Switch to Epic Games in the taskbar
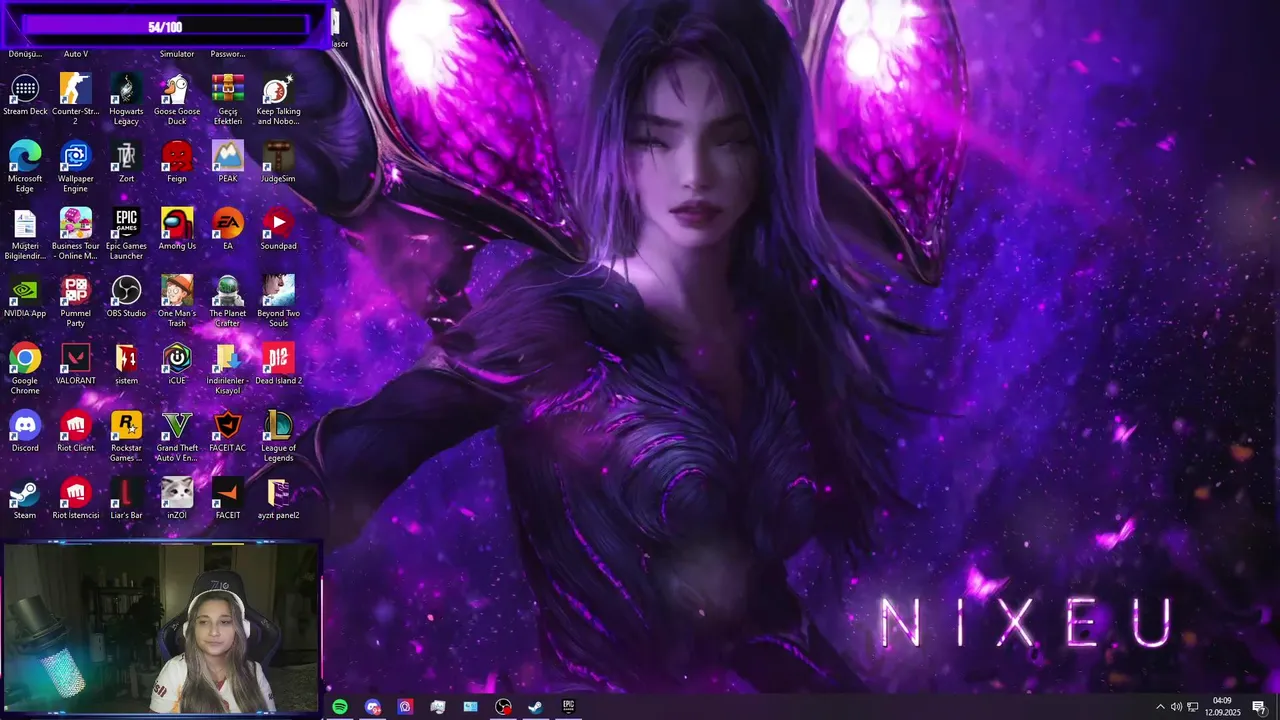Image resolution: width=1280 pixels, height=720 pixels. [x=568, y=707]
